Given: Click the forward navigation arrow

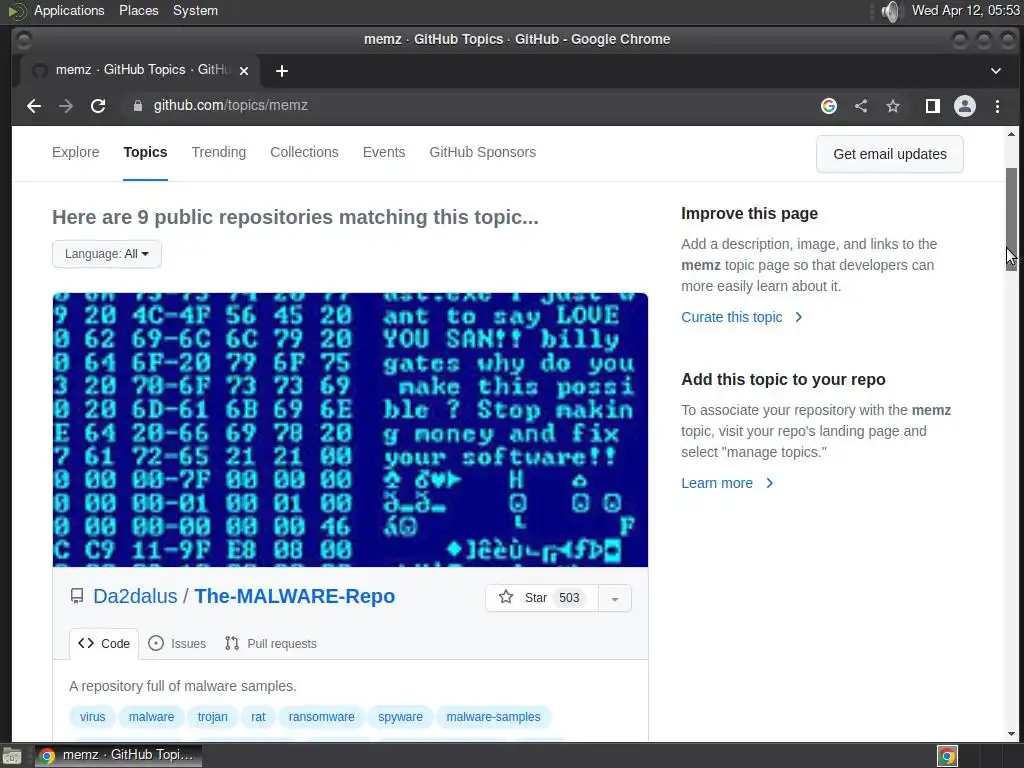Looking at the screenshot, I should [x=66, y=106].
